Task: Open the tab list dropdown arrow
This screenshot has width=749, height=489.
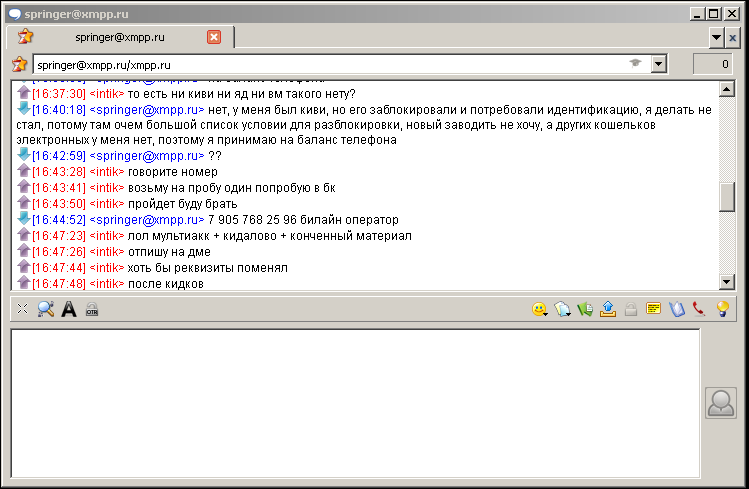Action: coord(717,37)
